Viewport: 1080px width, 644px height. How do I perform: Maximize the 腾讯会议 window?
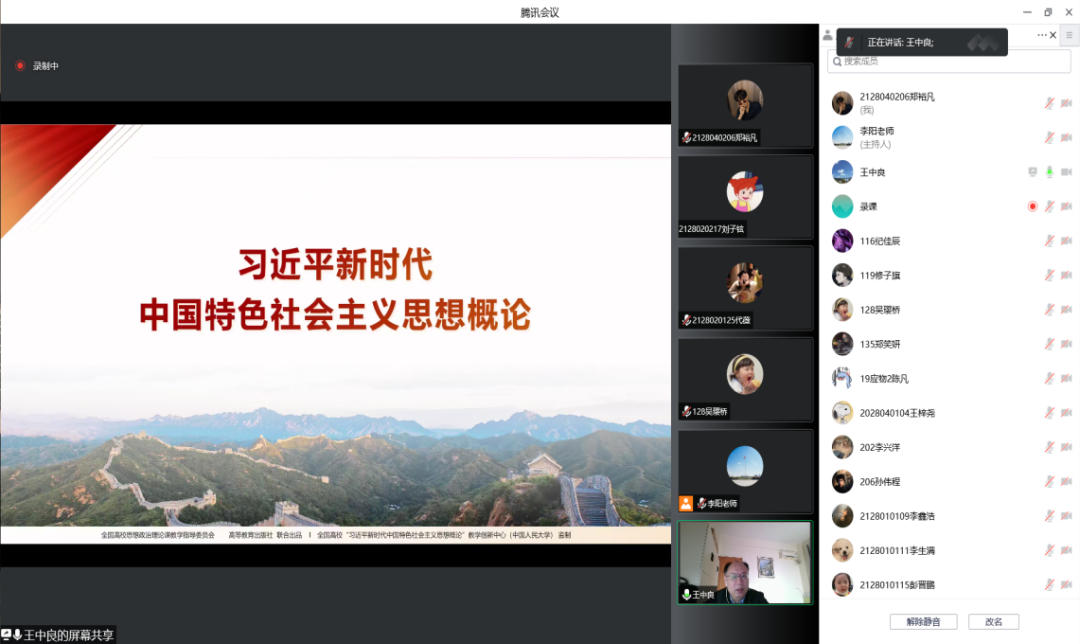(x=1047, y=12)
